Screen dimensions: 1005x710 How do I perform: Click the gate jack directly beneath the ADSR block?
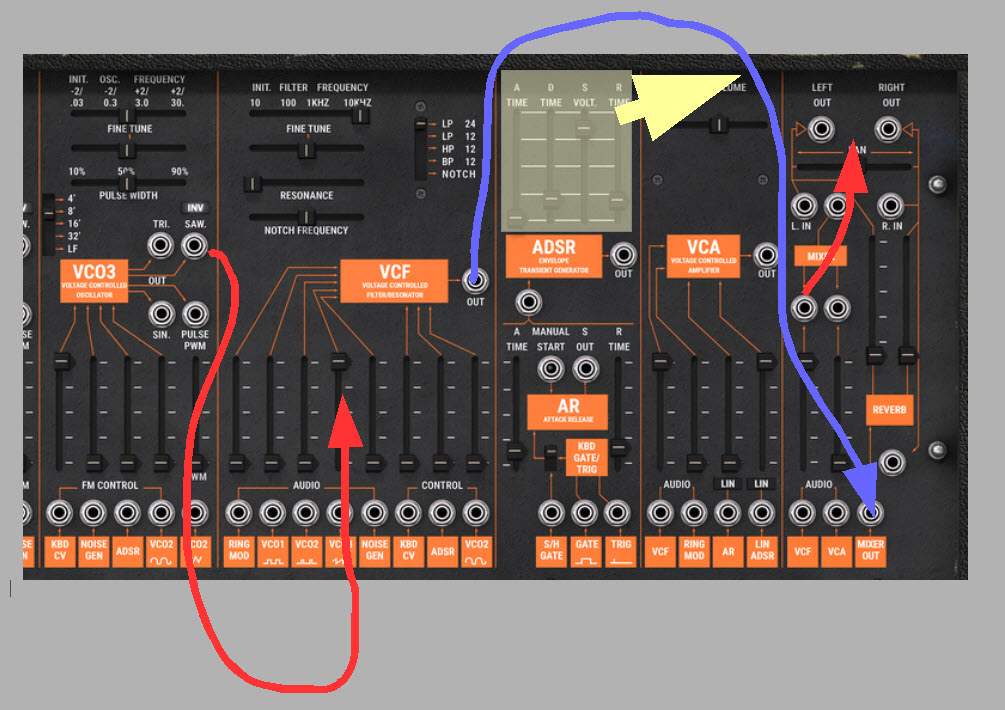528,302
